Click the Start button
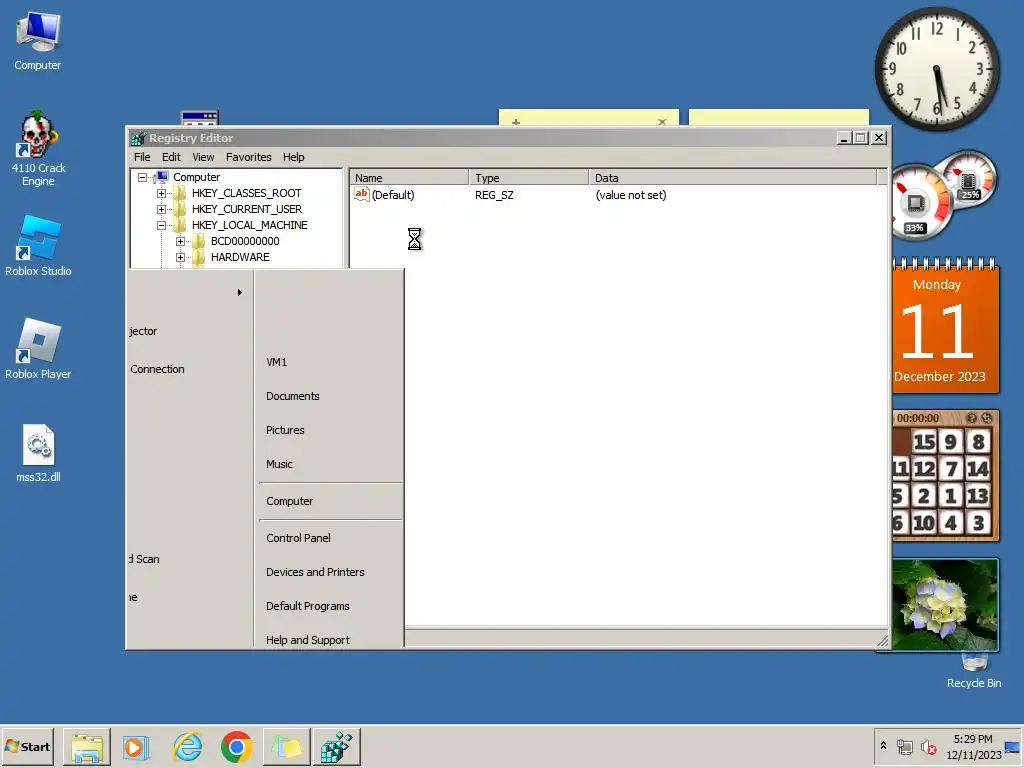 [27, 746]
